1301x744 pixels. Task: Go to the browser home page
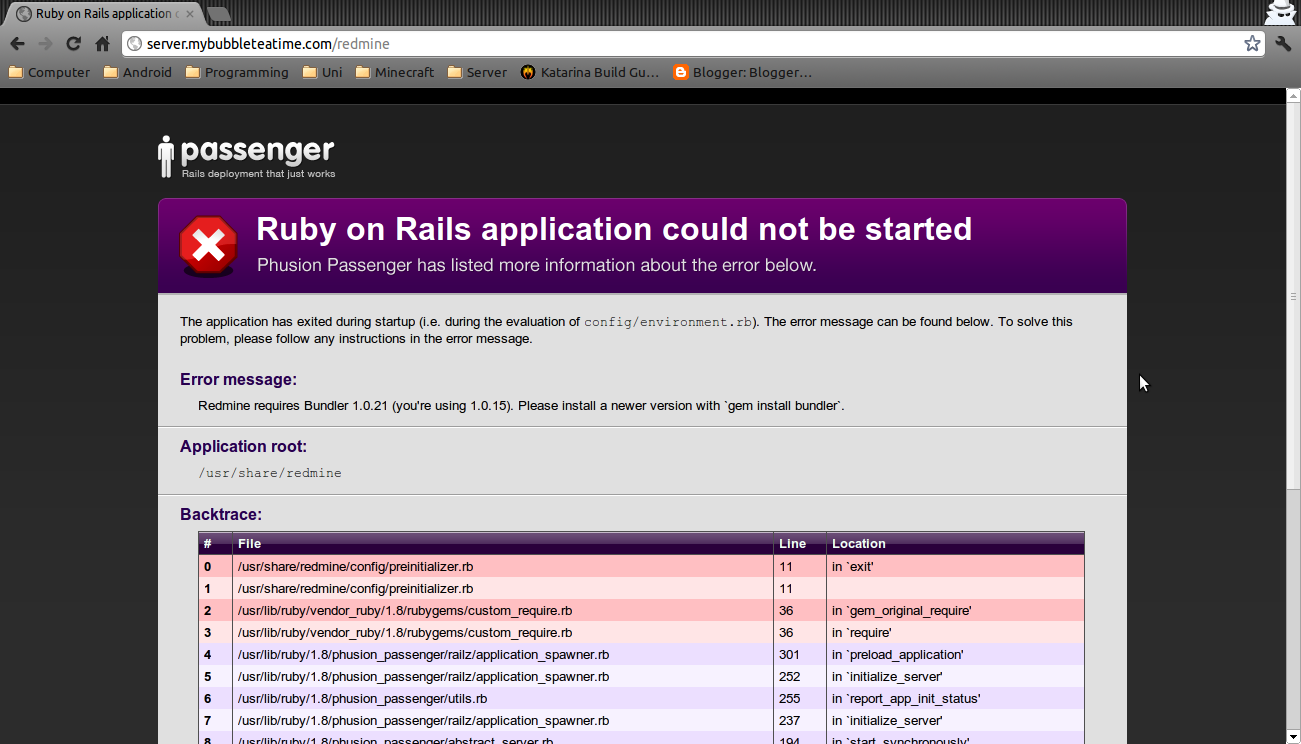click(102, 44)
